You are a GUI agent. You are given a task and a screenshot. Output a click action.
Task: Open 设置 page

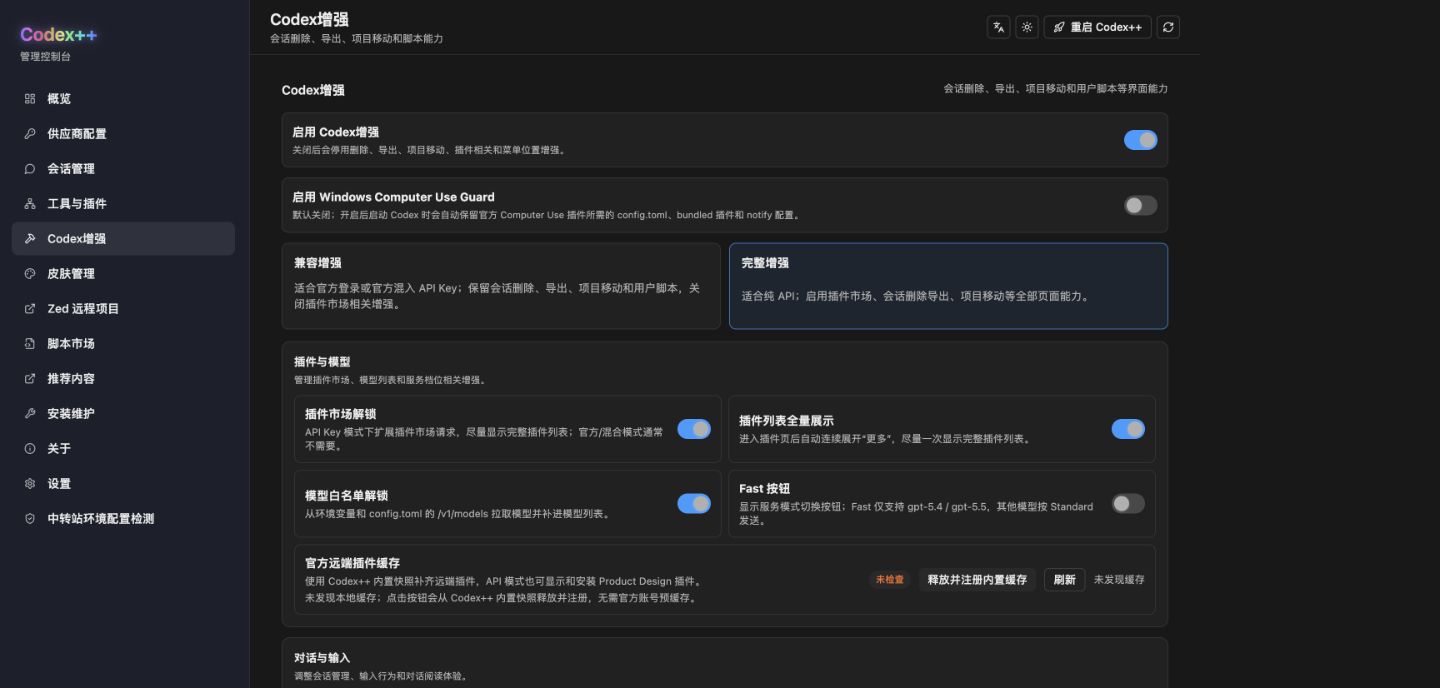point(123,484)
